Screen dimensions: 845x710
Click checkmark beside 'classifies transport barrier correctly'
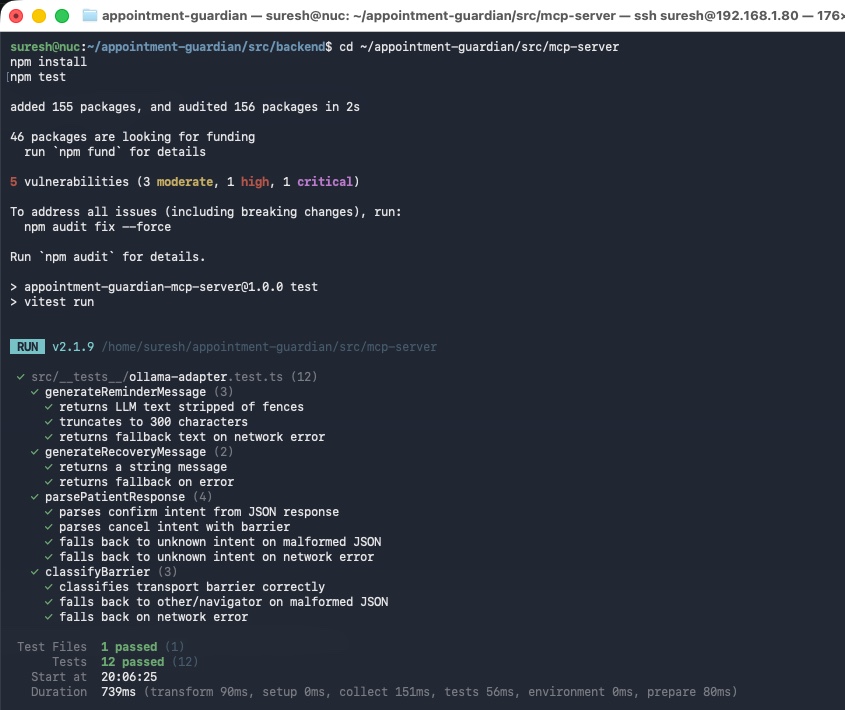coord(49,587)
